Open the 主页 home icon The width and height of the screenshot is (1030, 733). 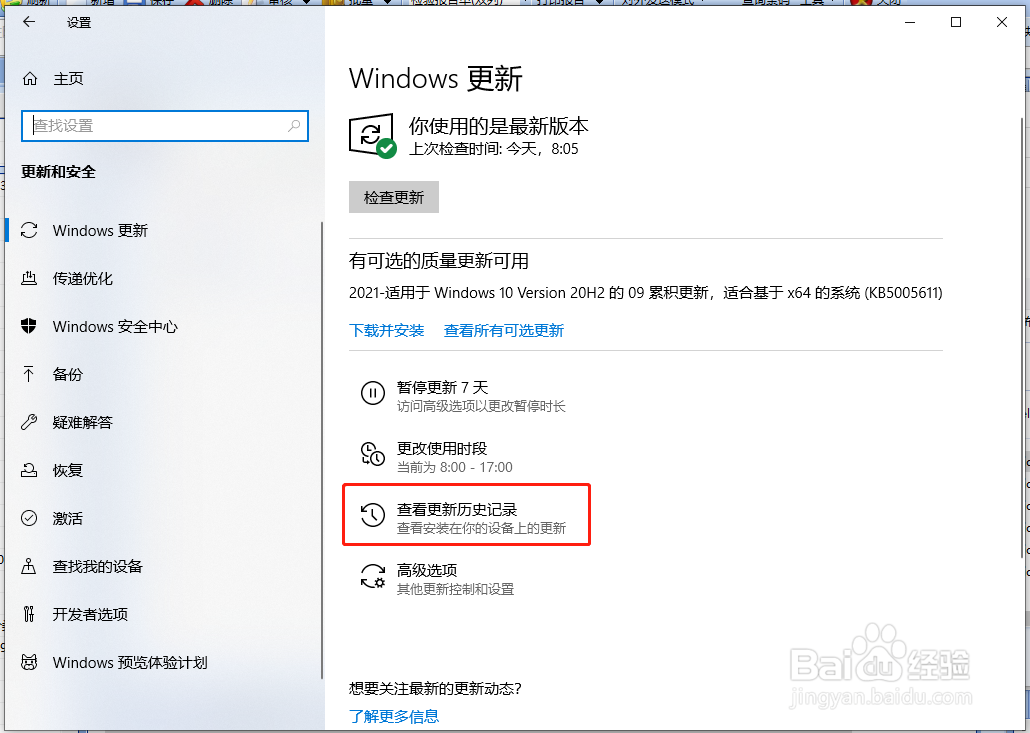tap(30, 79)
